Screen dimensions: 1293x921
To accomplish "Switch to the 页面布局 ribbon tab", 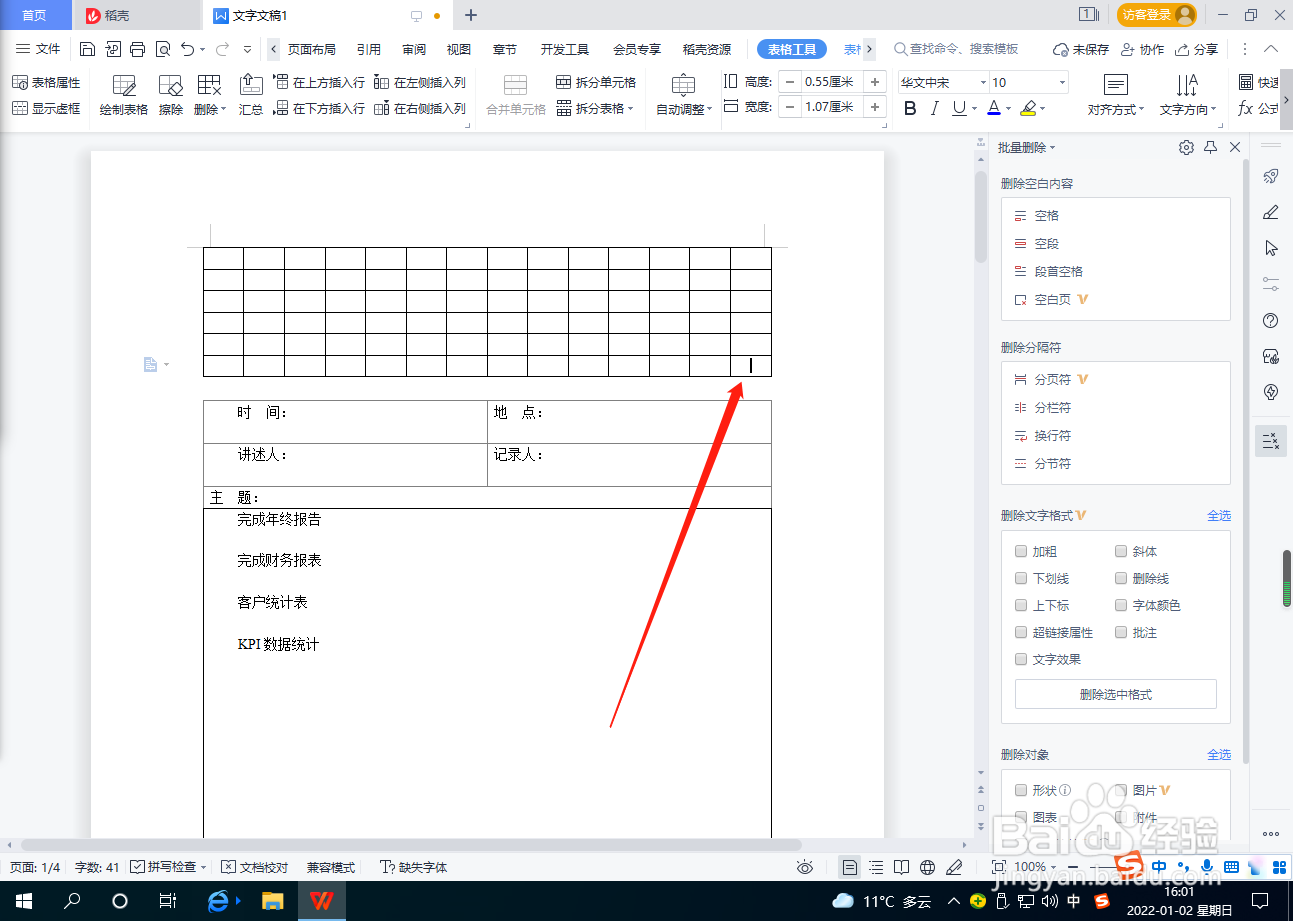I will [312, 48].
